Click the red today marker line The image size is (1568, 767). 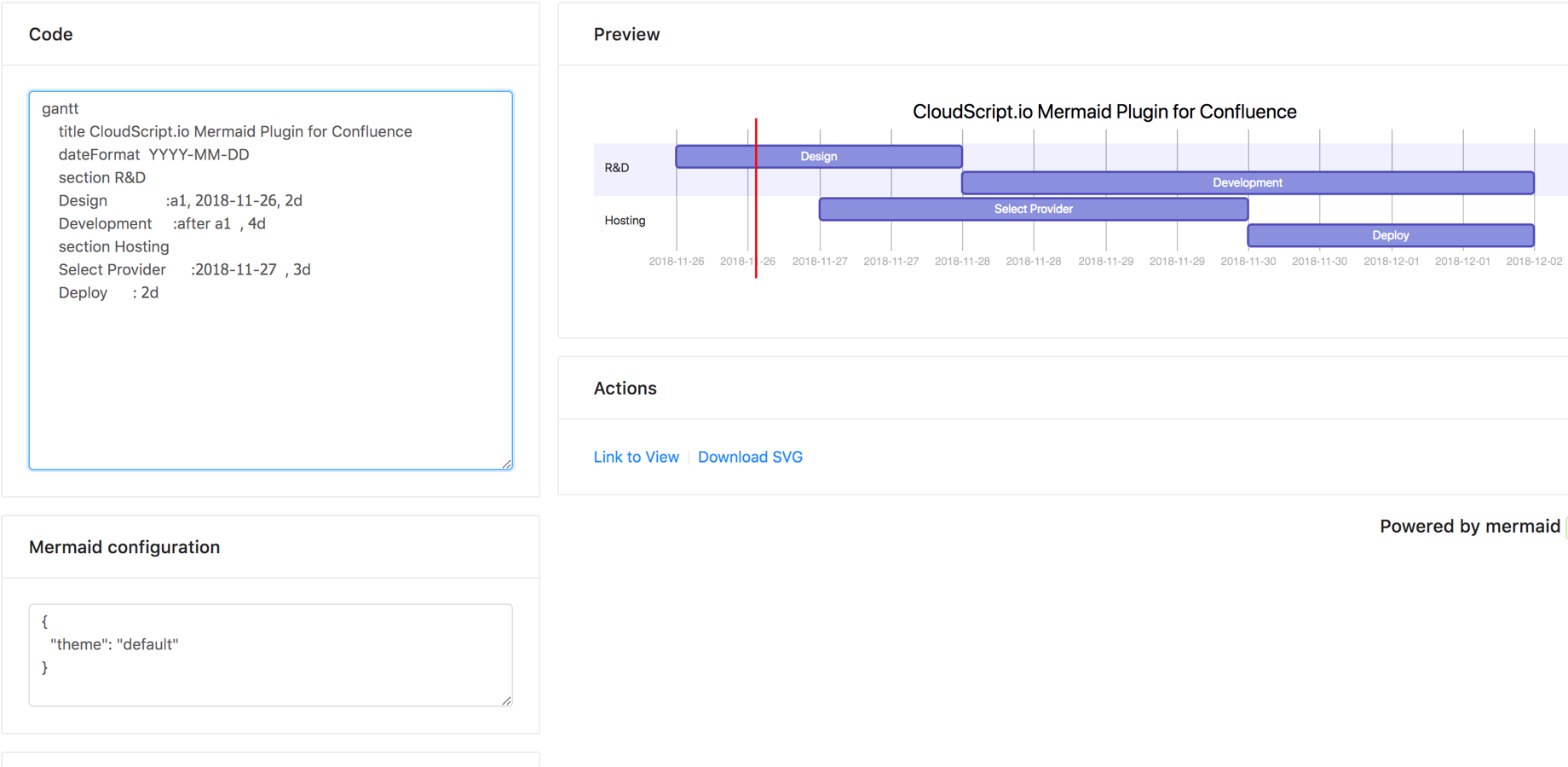[756, 198]
